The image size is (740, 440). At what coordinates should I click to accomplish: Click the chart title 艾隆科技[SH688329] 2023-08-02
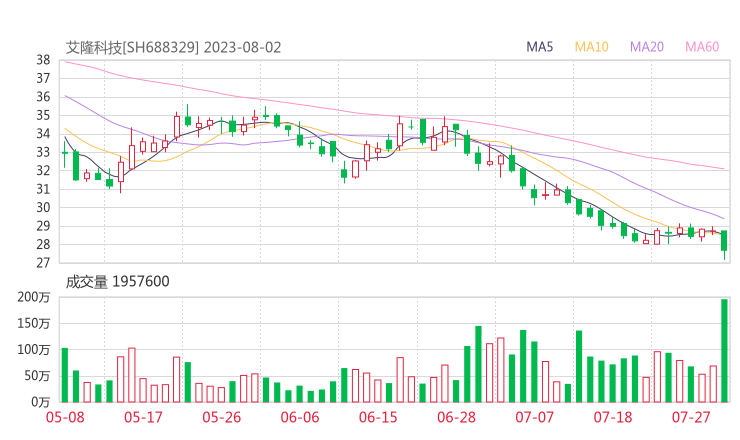point(173,48)
